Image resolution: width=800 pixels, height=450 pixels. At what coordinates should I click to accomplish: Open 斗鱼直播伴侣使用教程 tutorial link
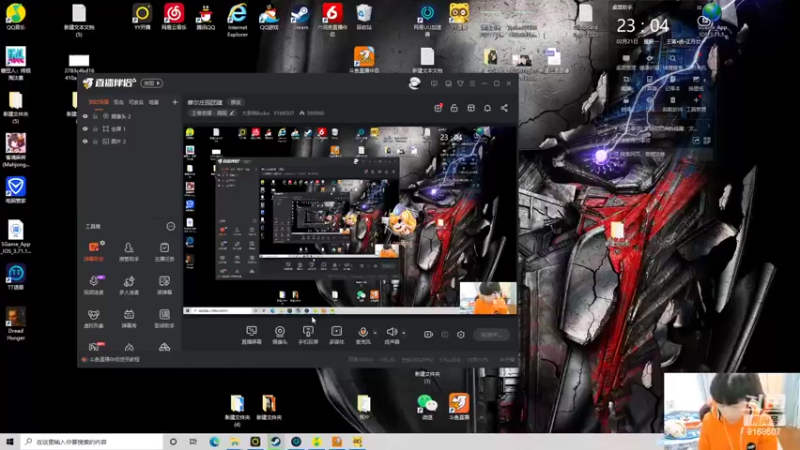point(114,359)
